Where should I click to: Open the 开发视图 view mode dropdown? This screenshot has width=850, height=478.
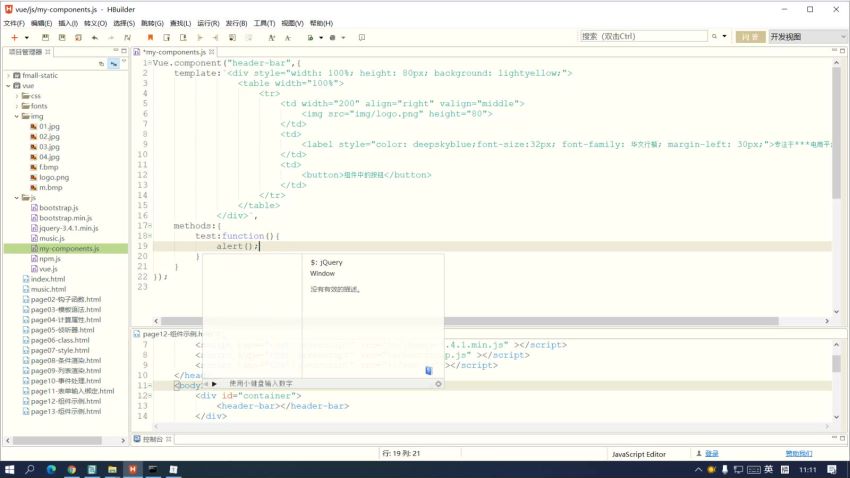807,36
